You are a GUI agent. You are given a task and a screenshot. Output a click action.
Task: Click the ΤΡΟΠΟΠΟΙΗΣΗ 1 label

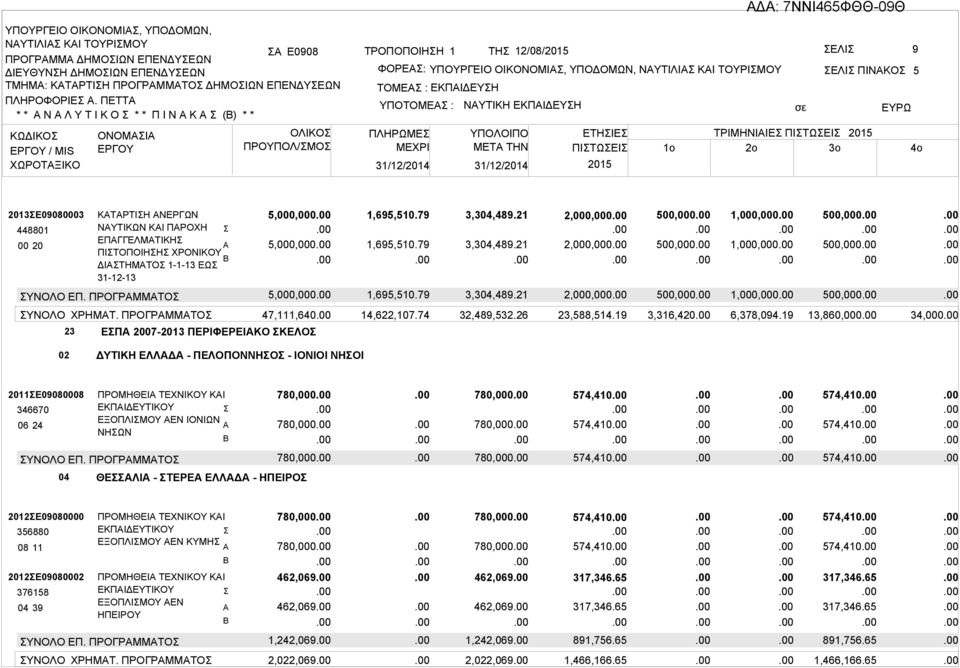(x=410, y=51)
